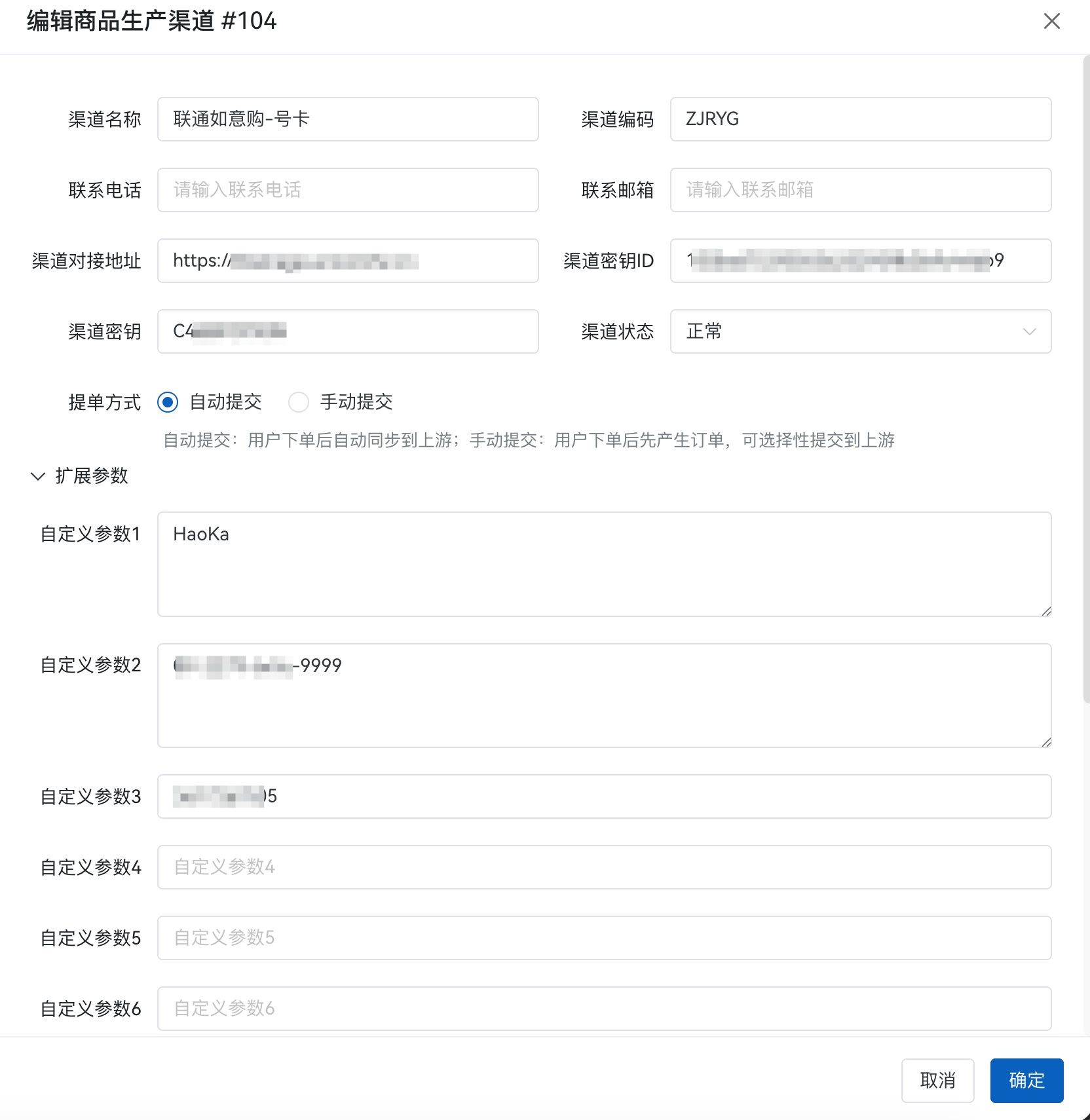Viewport: 1090px width, 1120px height.
Task: Click the 渠道密钥 secret field
Action: tap(348, 331)
